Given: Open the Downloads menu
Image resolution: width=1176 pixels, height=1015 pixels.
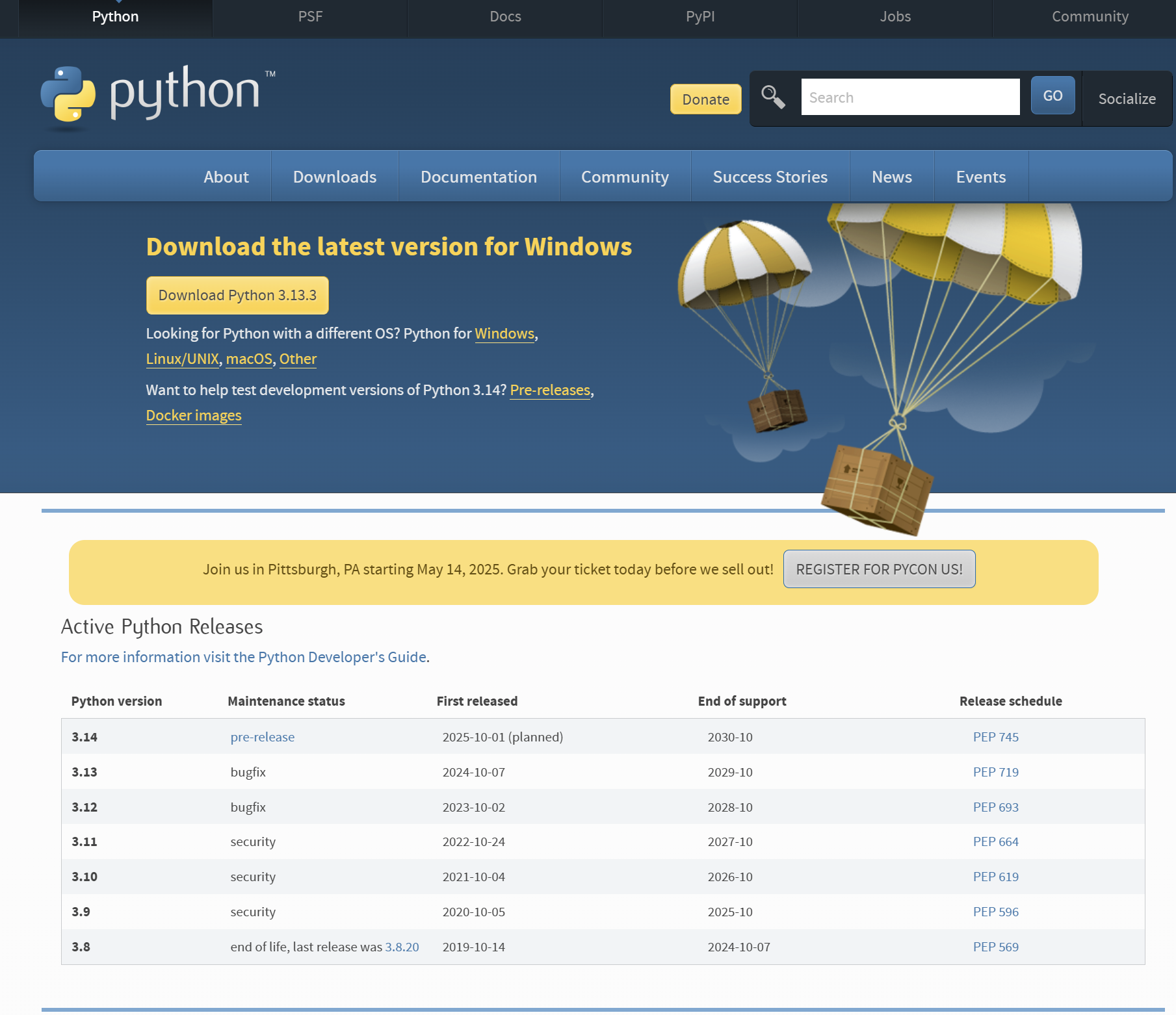Looking at the screenshot, I should pyautogui.click(x=335, y=177).
